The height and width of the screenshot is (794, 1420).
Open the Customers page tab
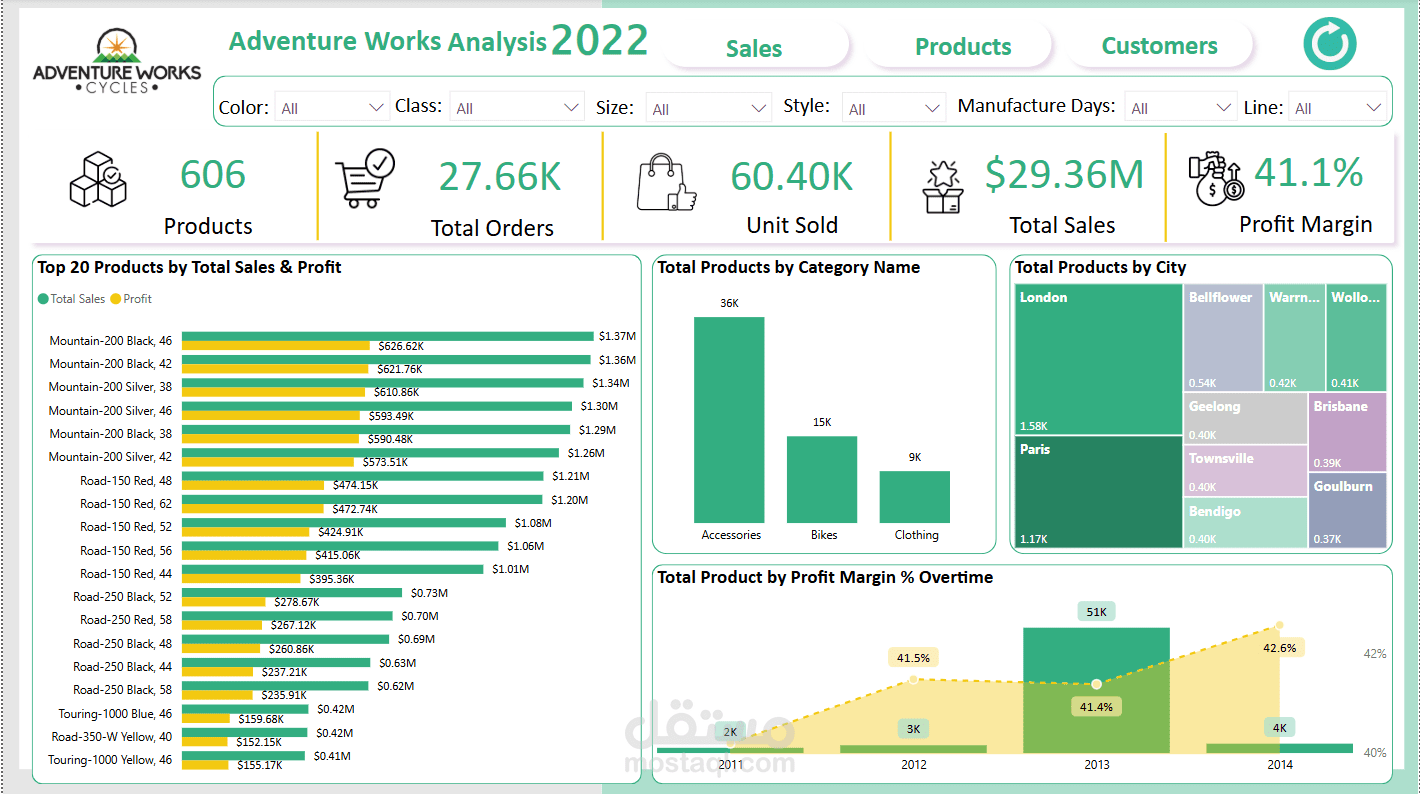coord(1159,46)
